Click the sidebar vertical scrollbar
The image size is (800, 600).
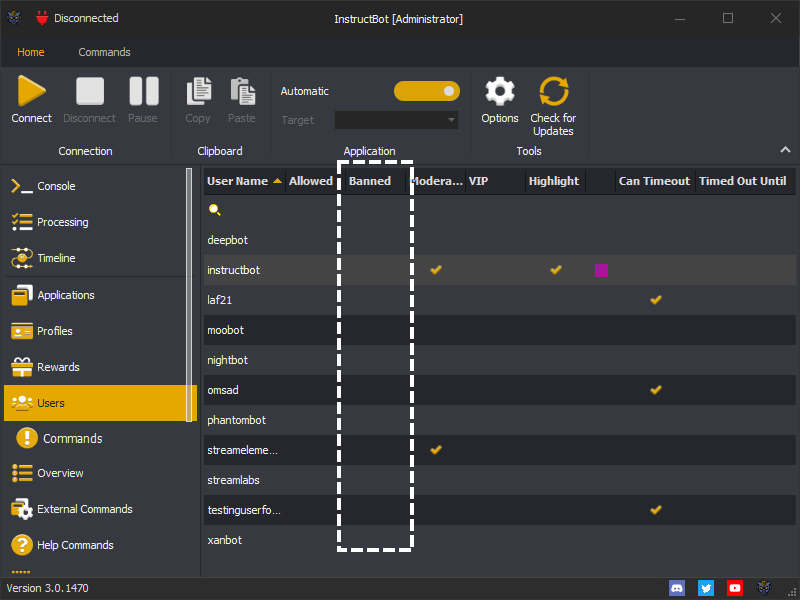click(189, 294)
